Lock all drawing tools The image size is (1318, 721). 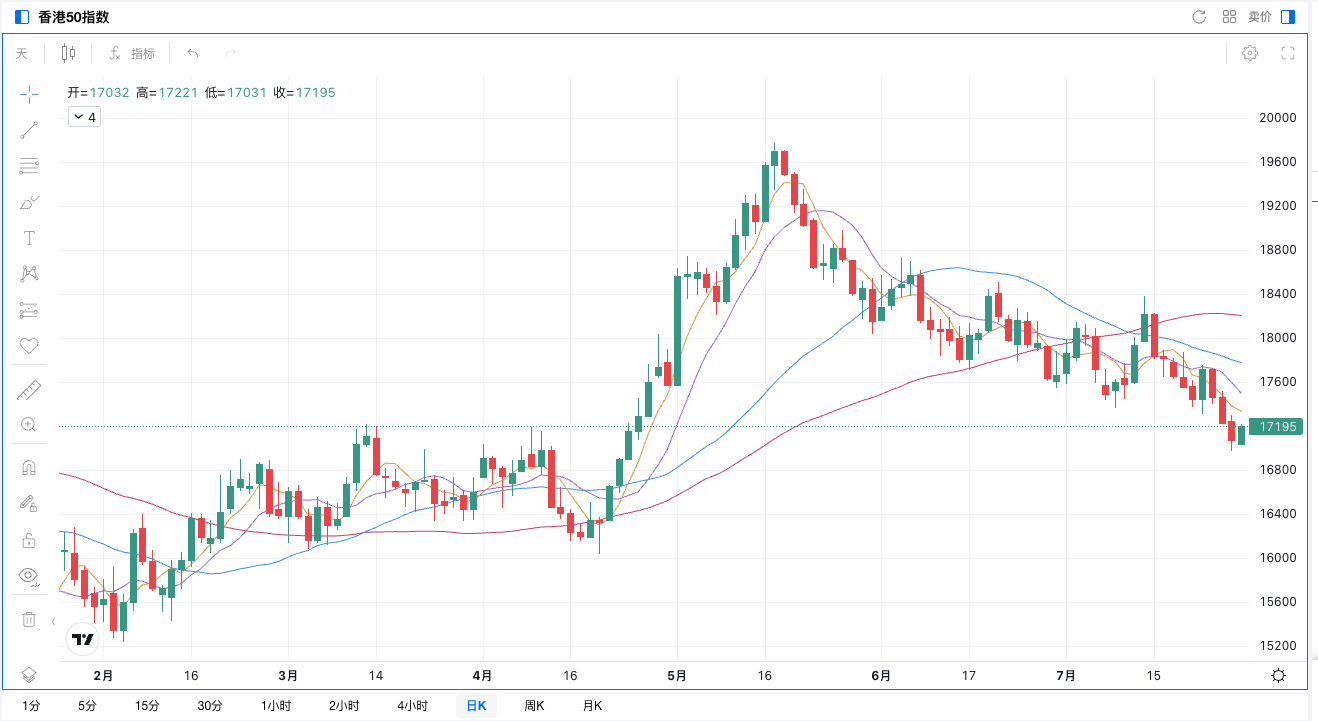pyautogui.click(x=29, y=540)
